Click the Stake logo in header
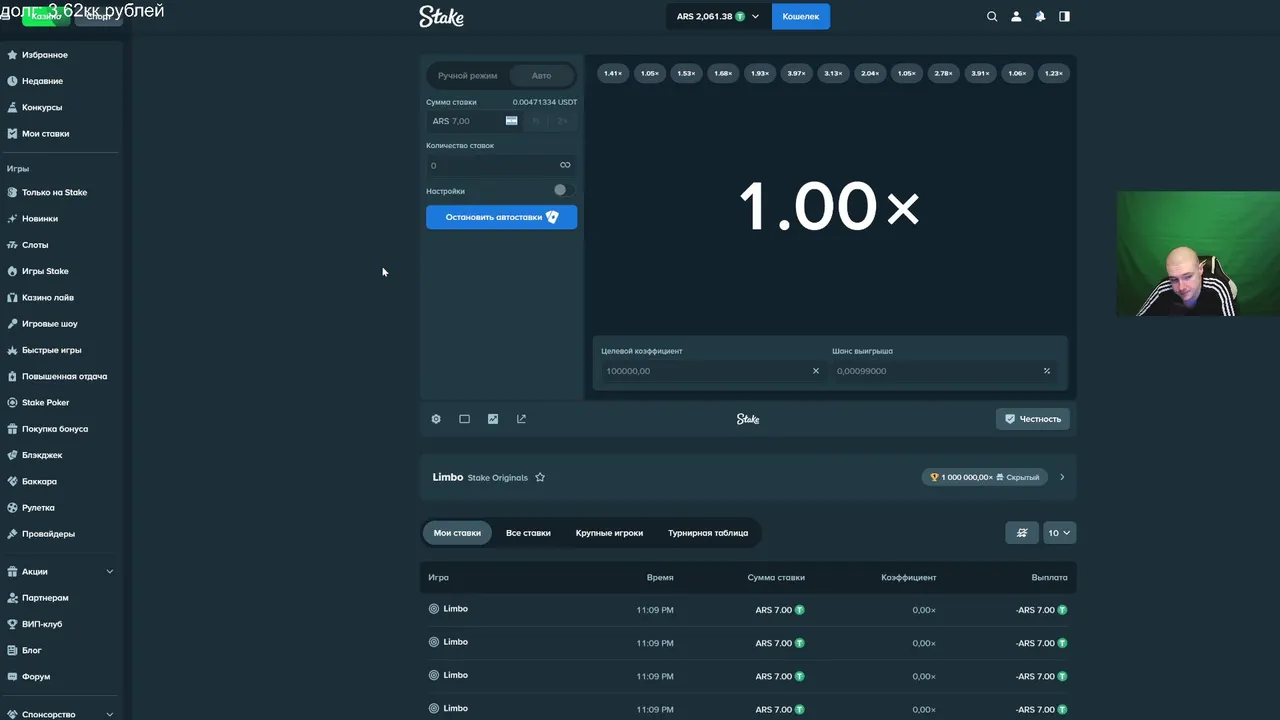1280x720 pixels. point(441,16)
